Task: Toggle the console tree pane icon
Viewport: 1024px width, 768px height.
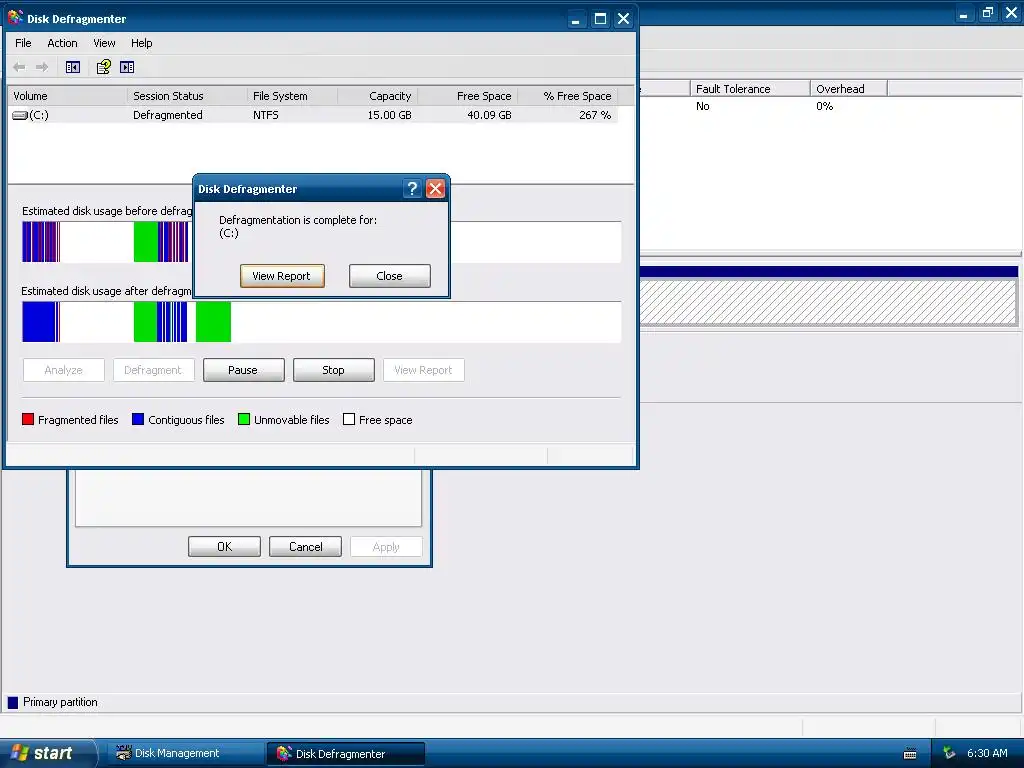Action: [72, 67]
